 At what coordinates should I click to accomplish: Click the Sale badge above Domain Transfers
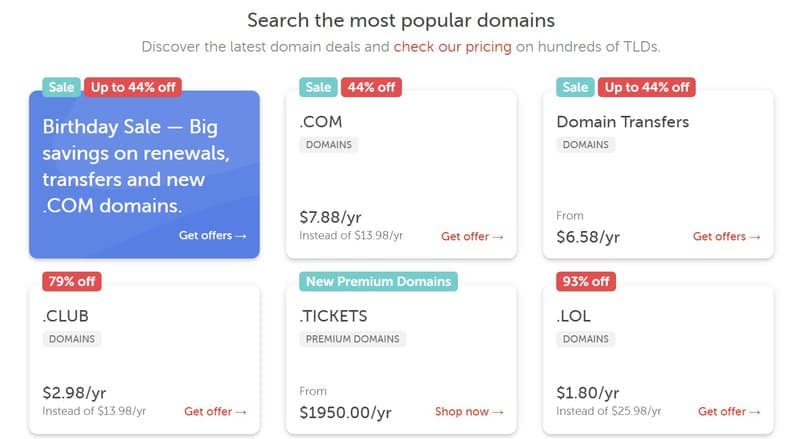point(576,87)
